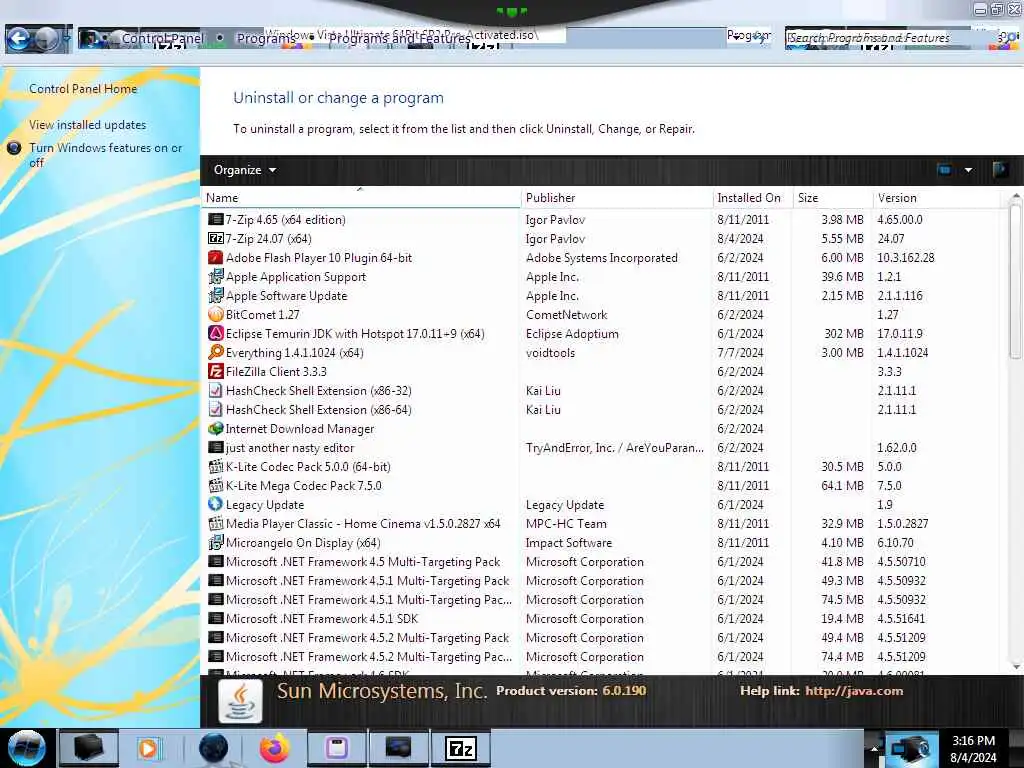Screen dimensions: 1024x768
Task: Select the K-Lite Codec Pack 5.0.0 icon
Action: pos(216,466)
